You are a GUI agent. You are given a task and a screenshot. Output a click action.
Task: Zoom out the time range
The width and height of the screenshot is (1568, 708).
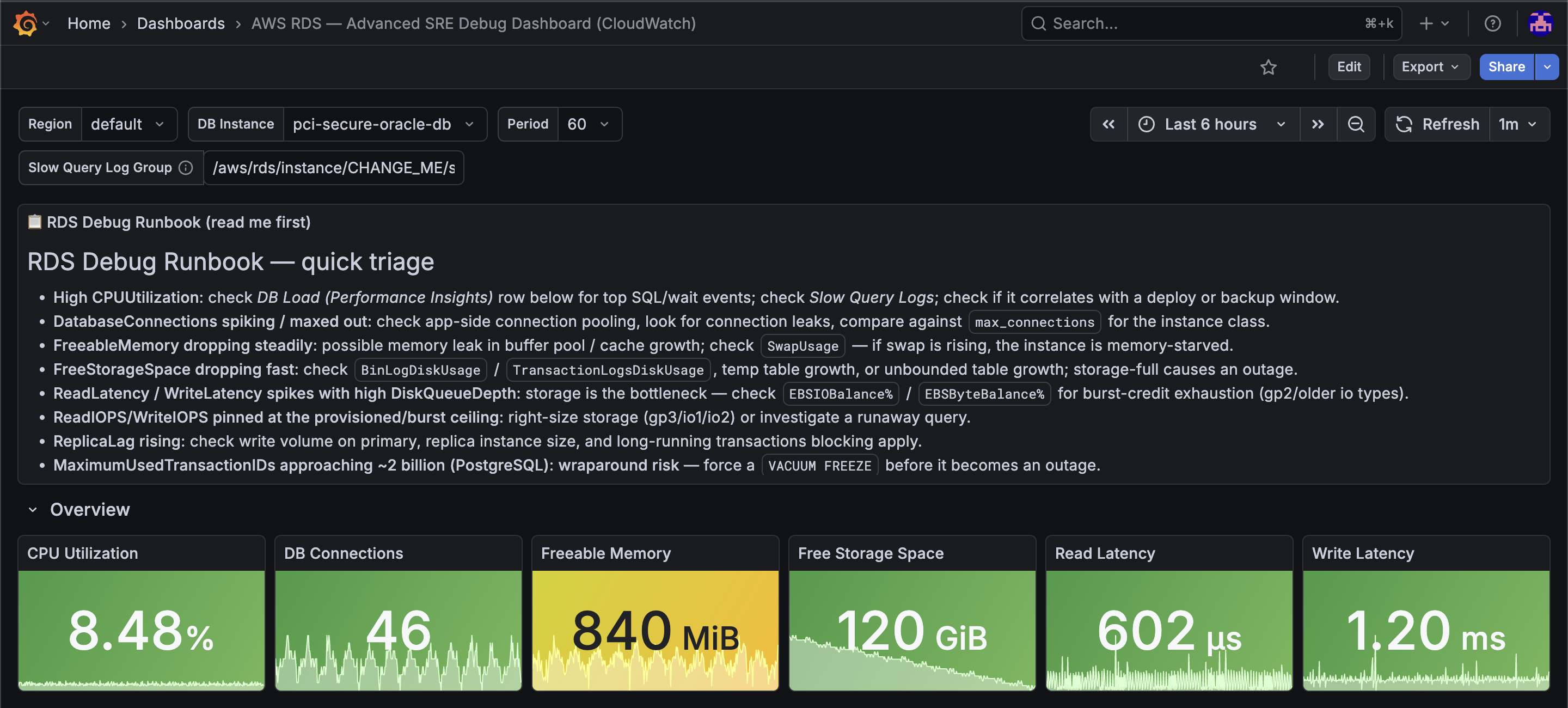(1356, 124)
